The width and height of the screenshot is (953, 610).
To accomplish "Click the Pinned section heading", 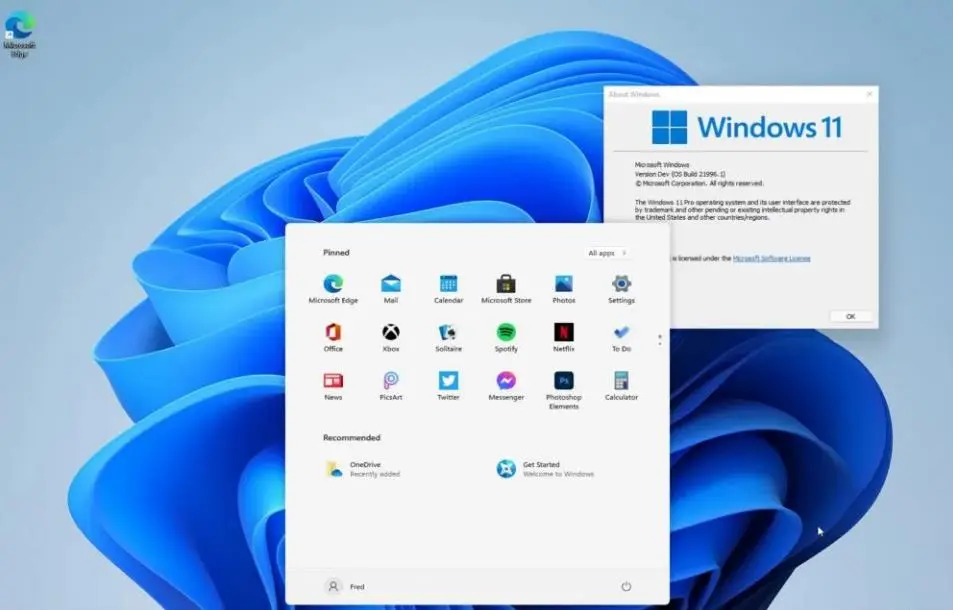I will 336,252.
